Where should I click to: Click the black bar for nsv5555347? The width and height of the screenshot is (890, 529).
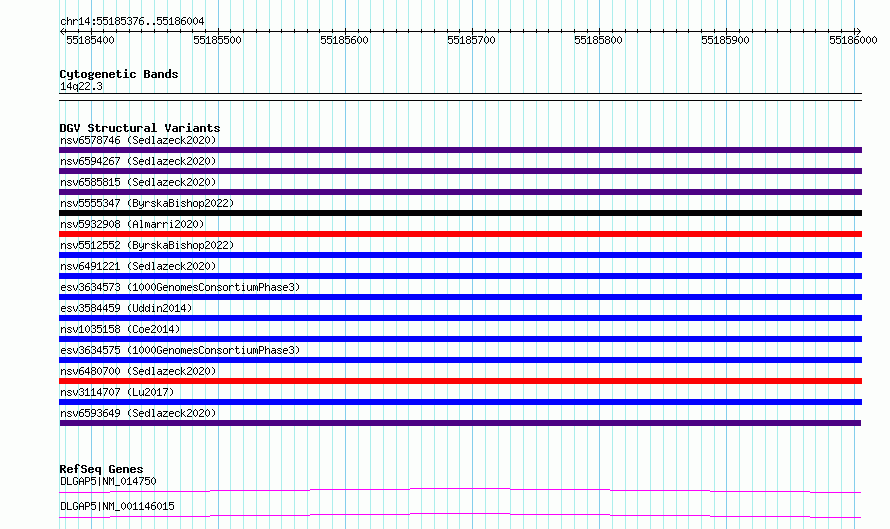point(460,213)
